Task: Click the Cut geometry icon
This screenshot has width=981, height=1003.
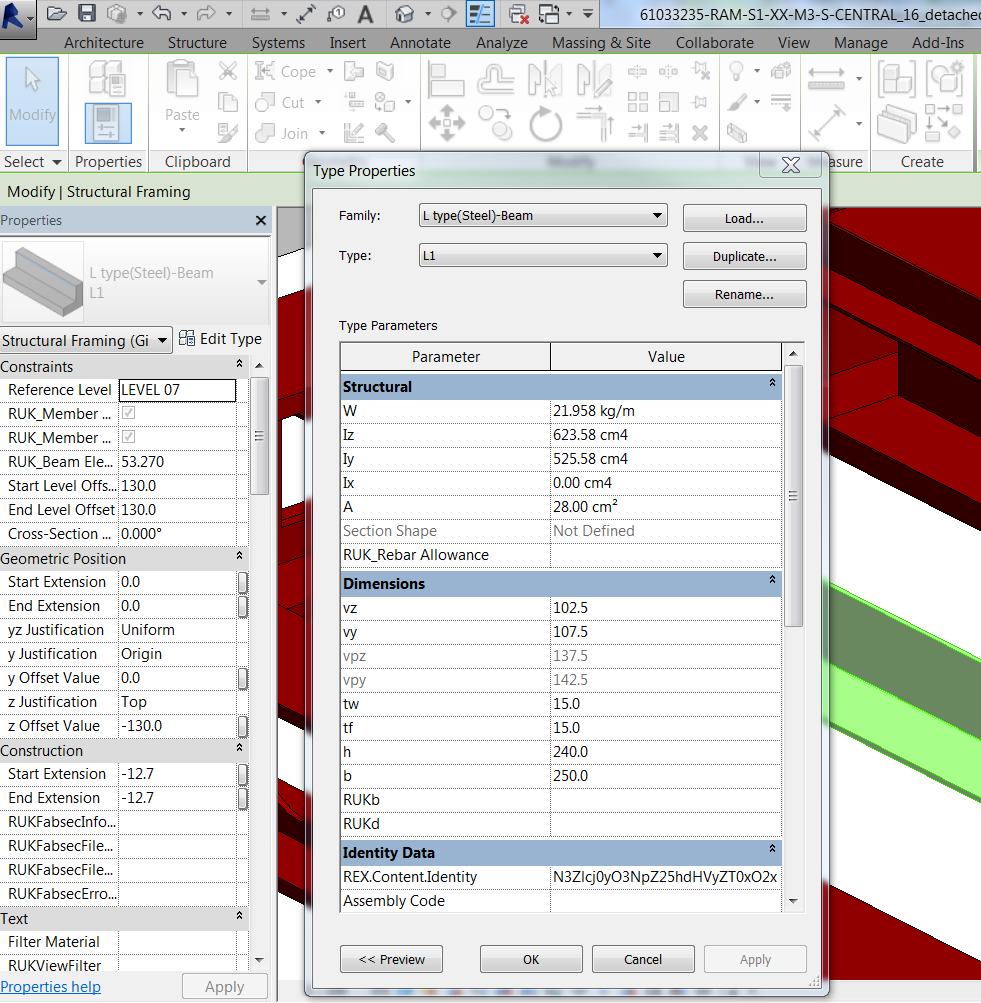Action: (265, 102)
